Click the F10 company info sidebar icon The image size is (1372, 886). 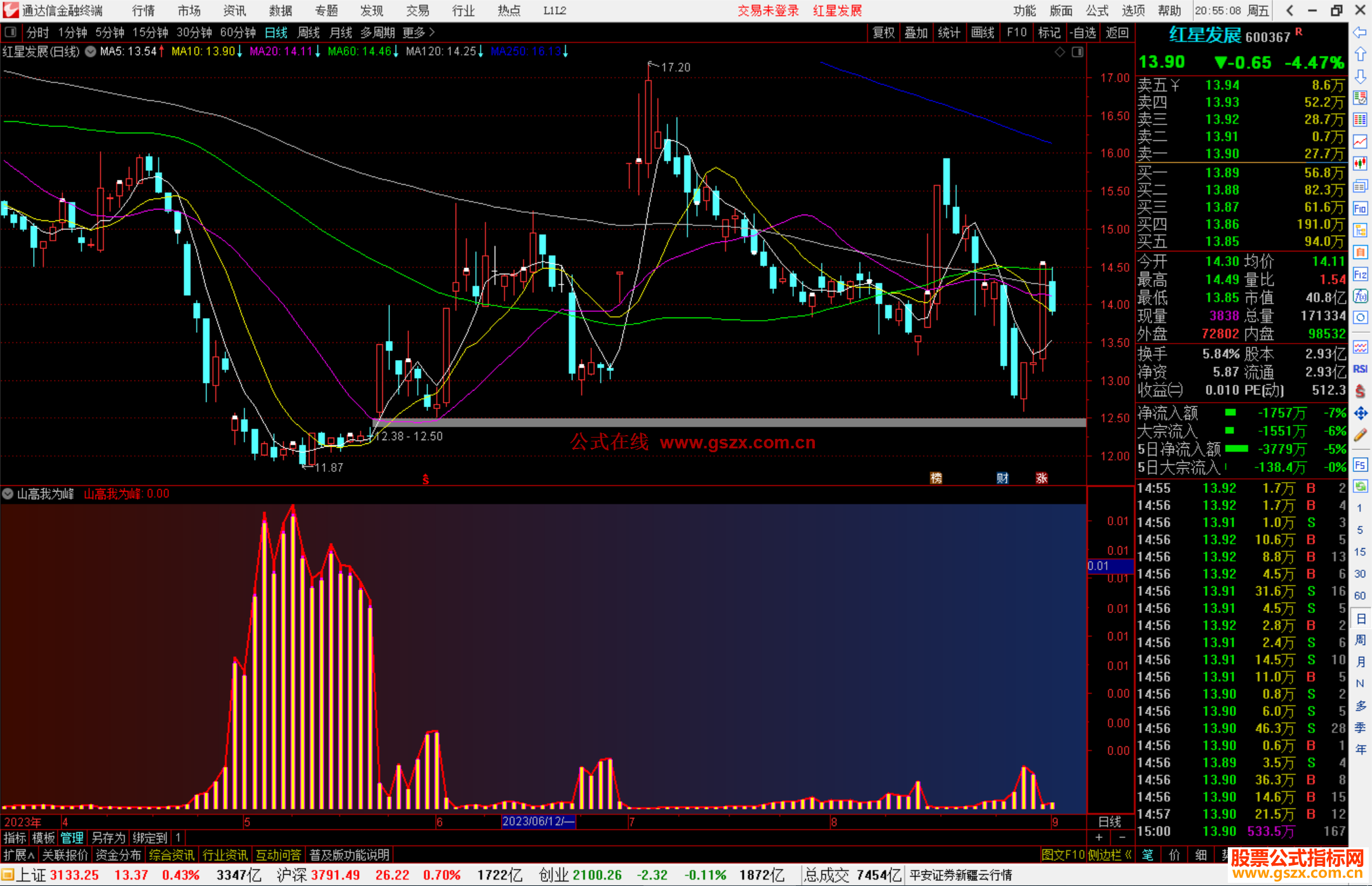[x=1360, y=208]
